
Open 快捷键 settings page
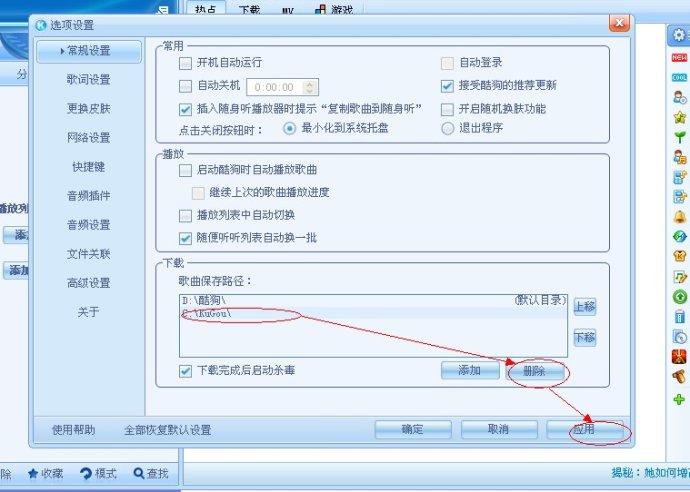(x=88, y=167)
